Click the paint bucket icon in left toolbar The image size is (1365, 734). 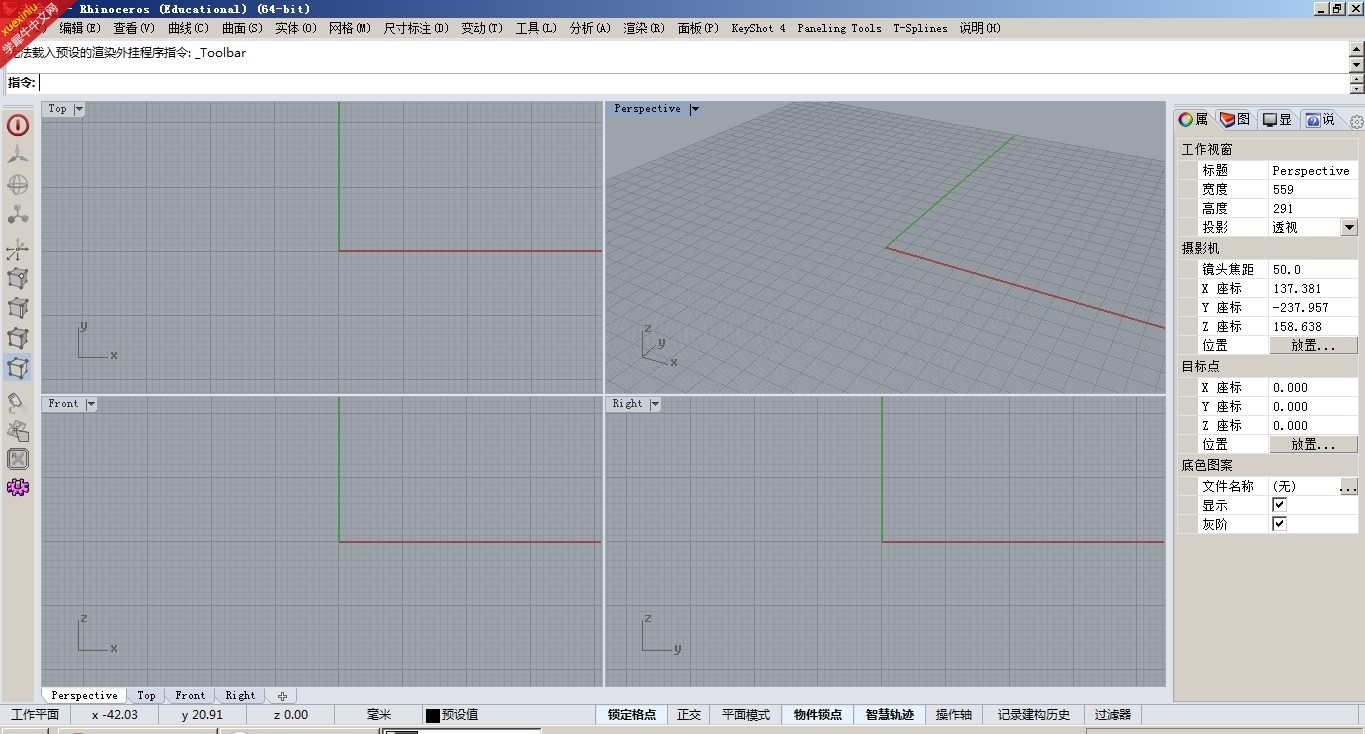pyautogui.click(x=18, y=402)
